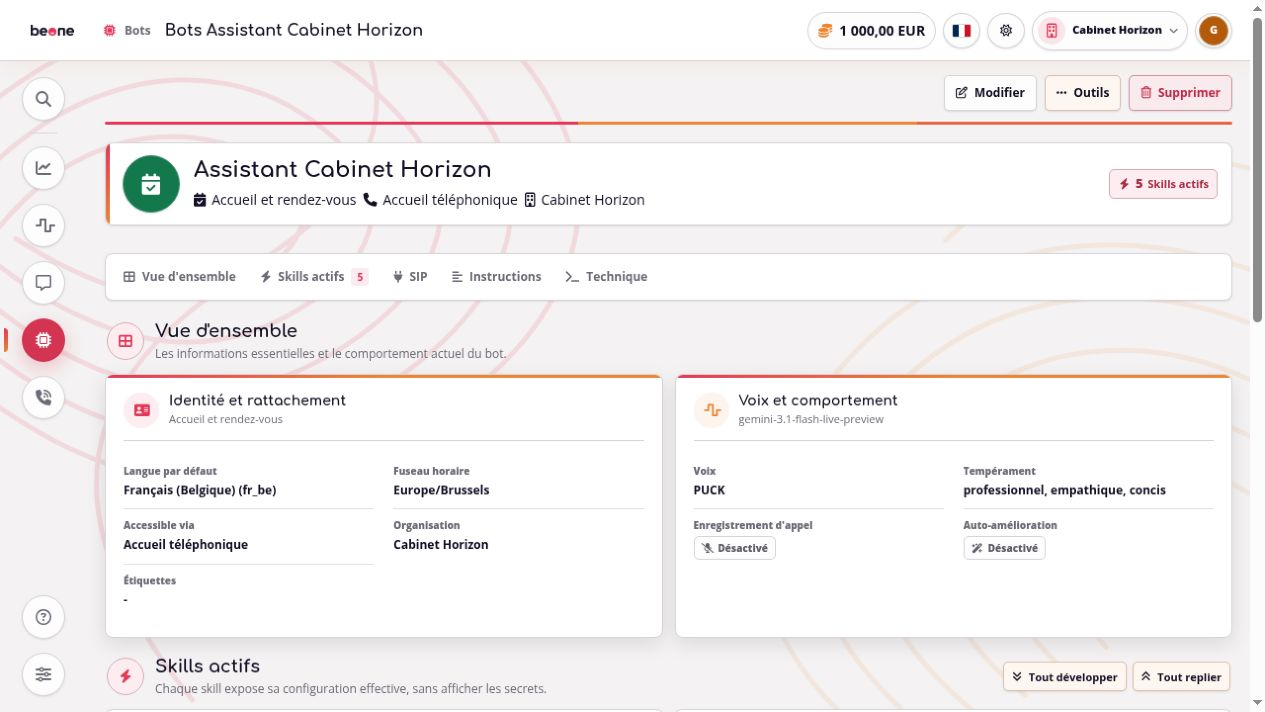Click the Auto-amélioration Désactivé badge
Screen dimensions: 1265x712
coord(1004,548)
